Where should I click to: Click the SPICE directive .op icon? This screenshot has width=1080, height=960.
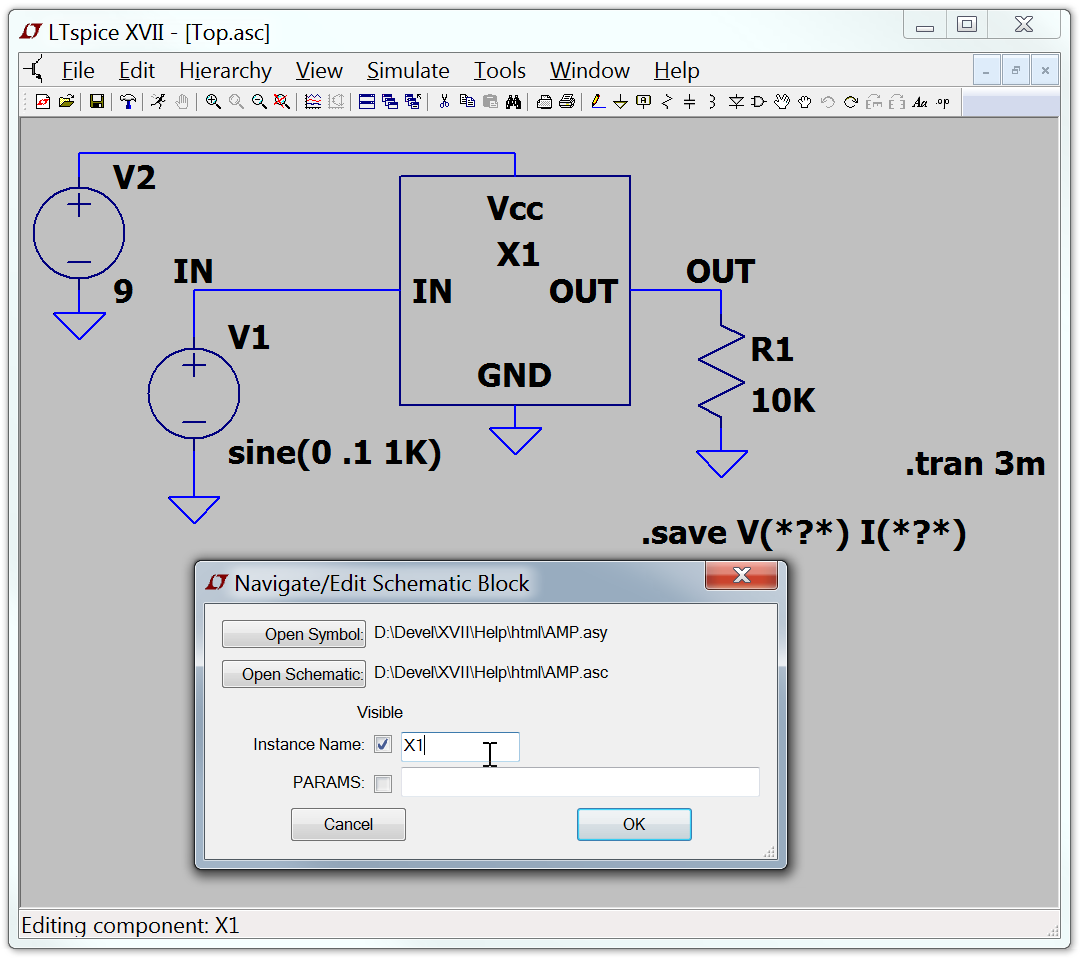tap(943, 101)
